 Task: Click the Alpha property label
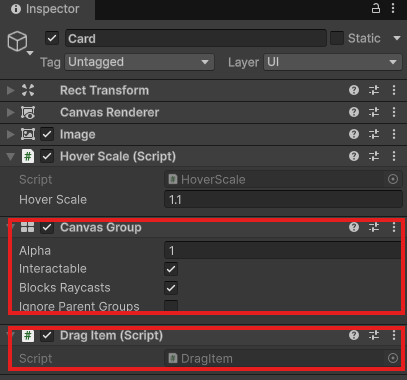35,250
